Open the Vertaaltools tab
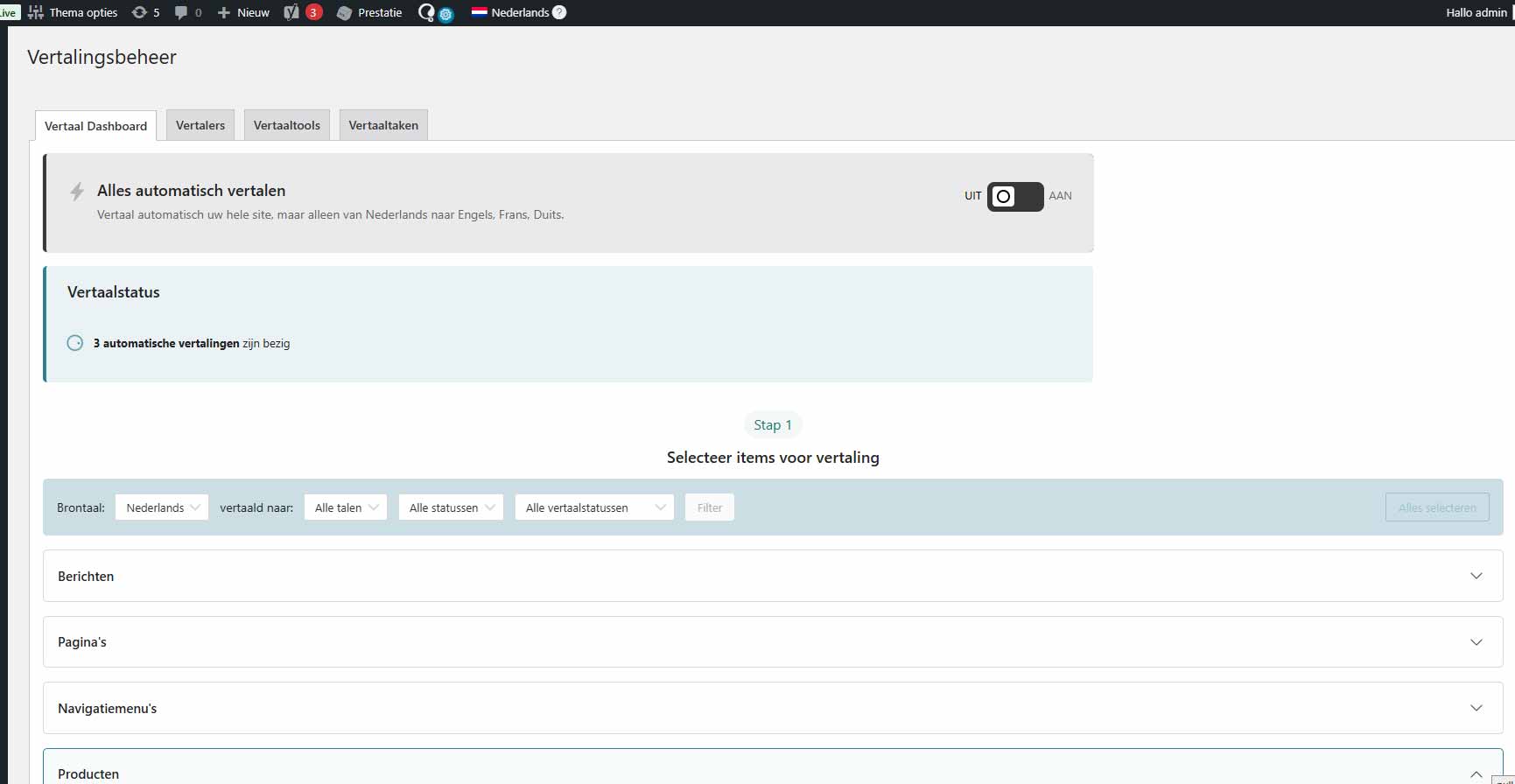The width and height of the screenshot is (1515, 784). 287,125
